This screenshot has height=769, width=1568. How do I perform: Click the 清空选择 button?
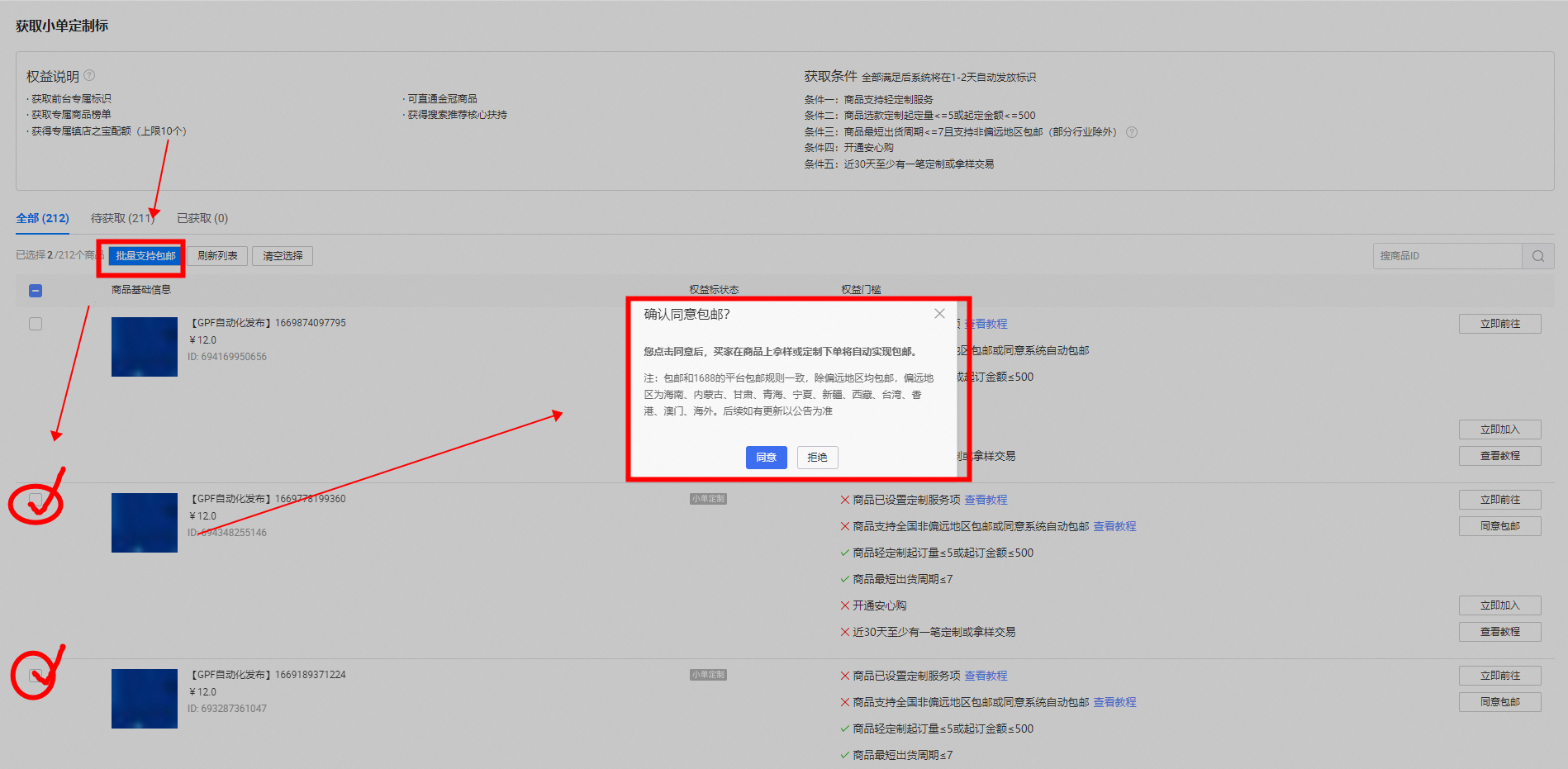(x=282, y=255)
